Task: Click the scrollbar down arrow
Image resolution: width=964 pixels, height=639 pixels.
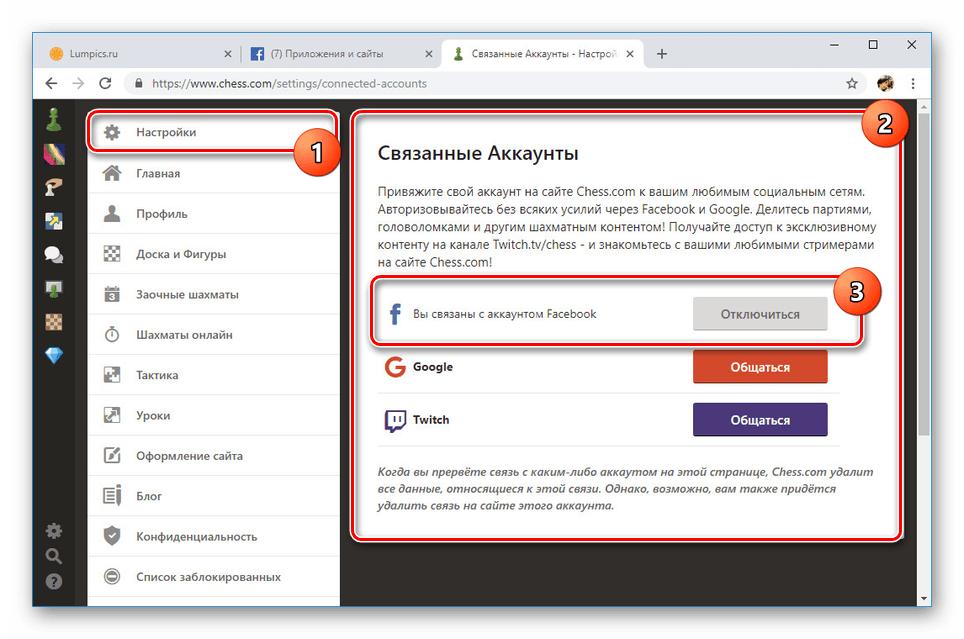Action: (x=923, y=598)
